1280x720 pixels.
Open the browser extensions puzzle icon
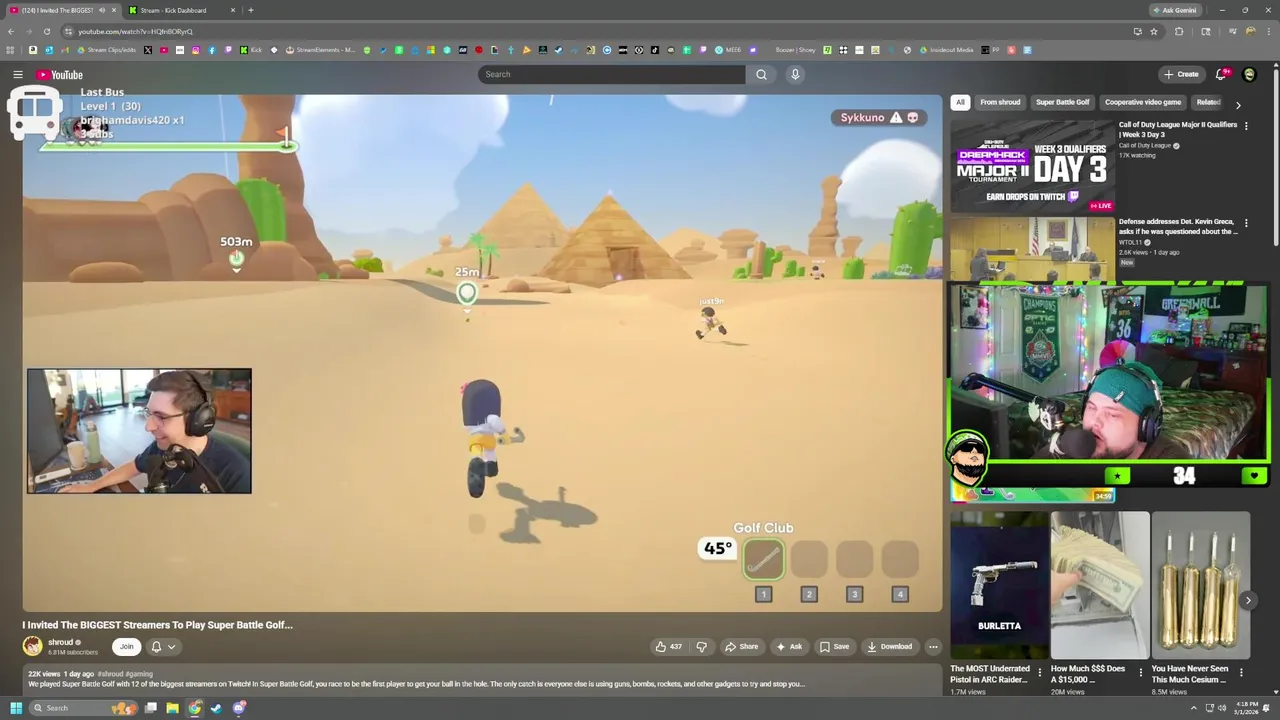tap(1179, 31)
